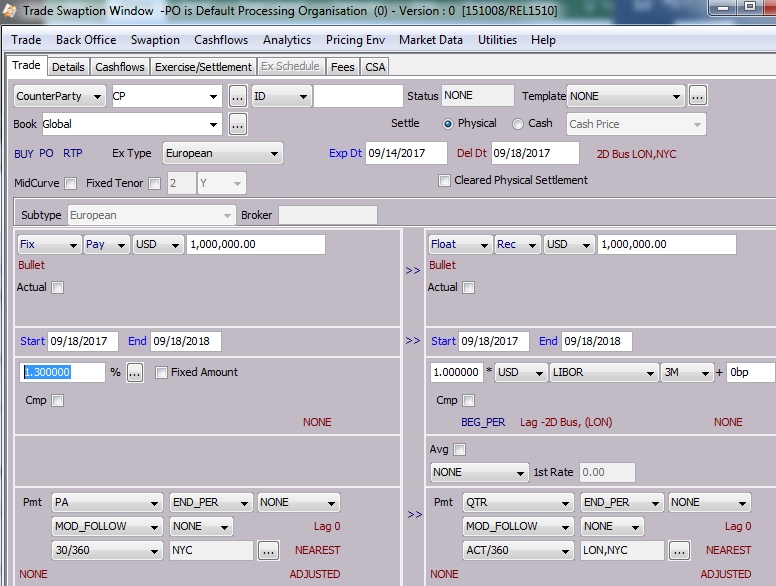Toggle the Actual checkbox on the Float leg
Image resolution: width=776 pixels, height=586 pixels.
468,288
